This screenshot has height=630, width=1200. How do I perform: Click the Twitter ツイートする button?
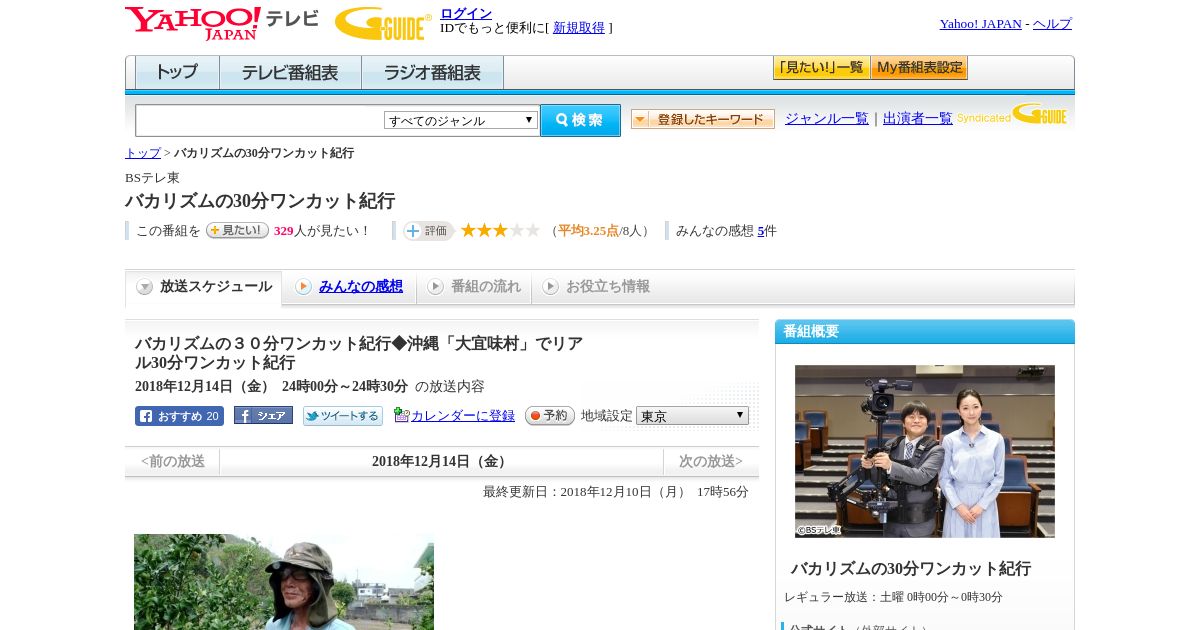point(343,416)
